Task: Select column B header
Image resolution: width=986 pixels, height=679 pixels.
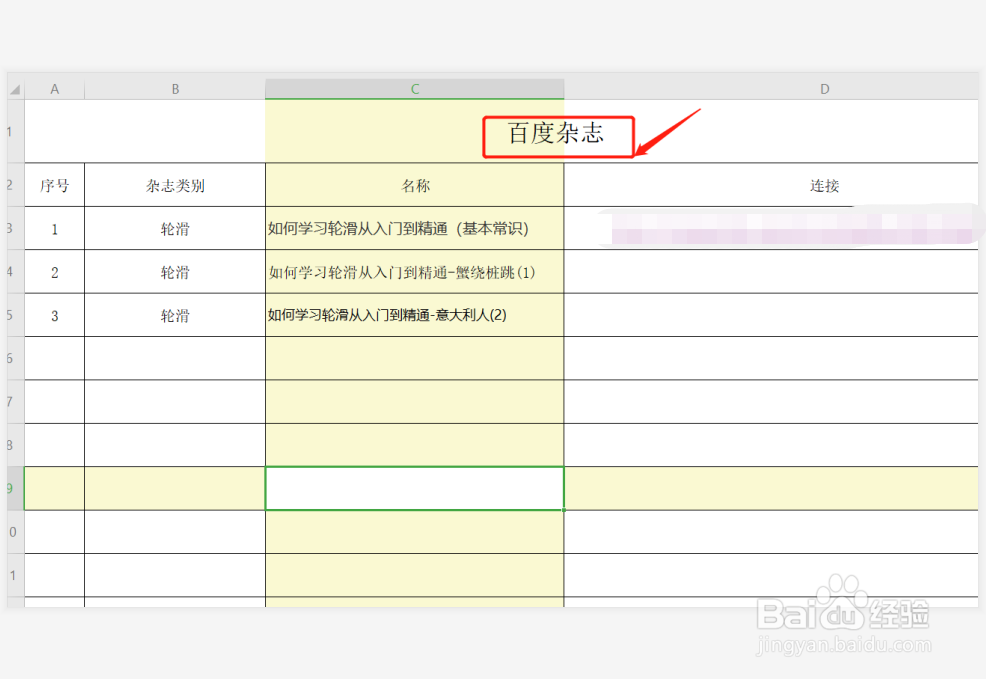Action: [175, 89]
